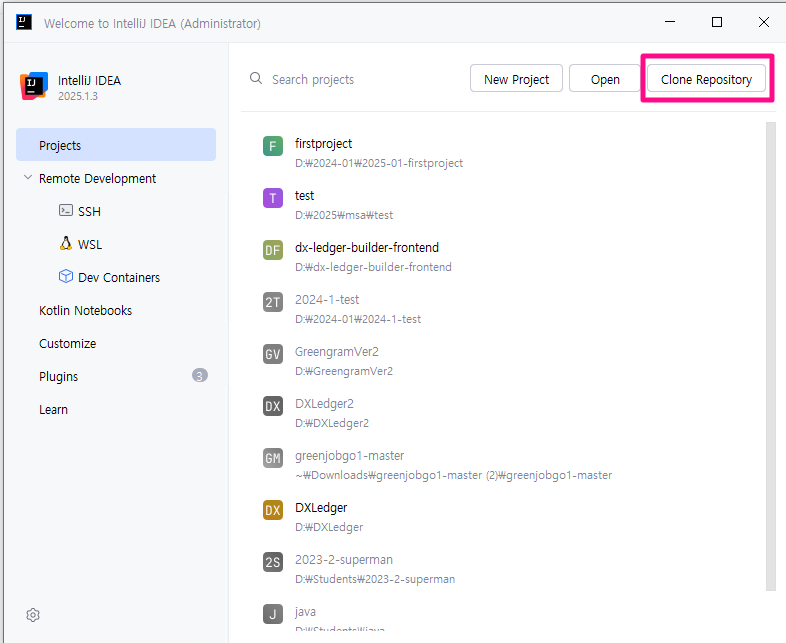Open SSH remote development

pos(89,211)
